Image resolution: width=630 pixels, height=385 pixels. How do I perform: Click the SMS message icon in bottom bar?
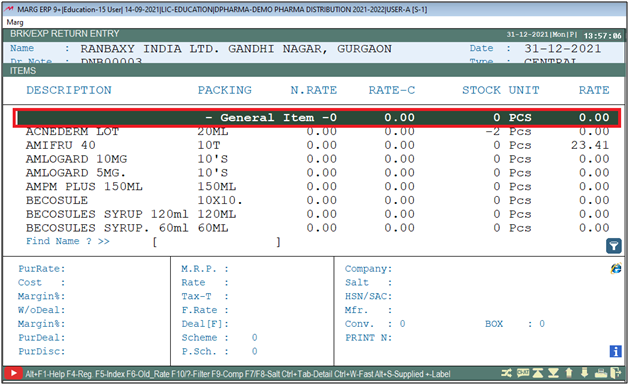(x=522, y=373)
